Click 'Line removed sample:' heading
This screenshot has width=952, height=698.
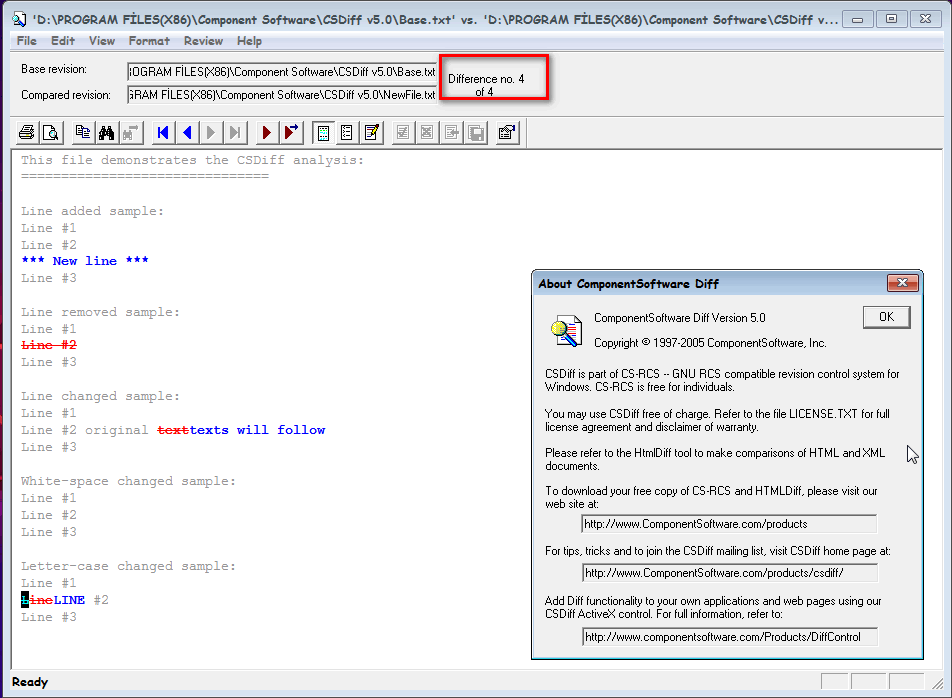point(101,312)
